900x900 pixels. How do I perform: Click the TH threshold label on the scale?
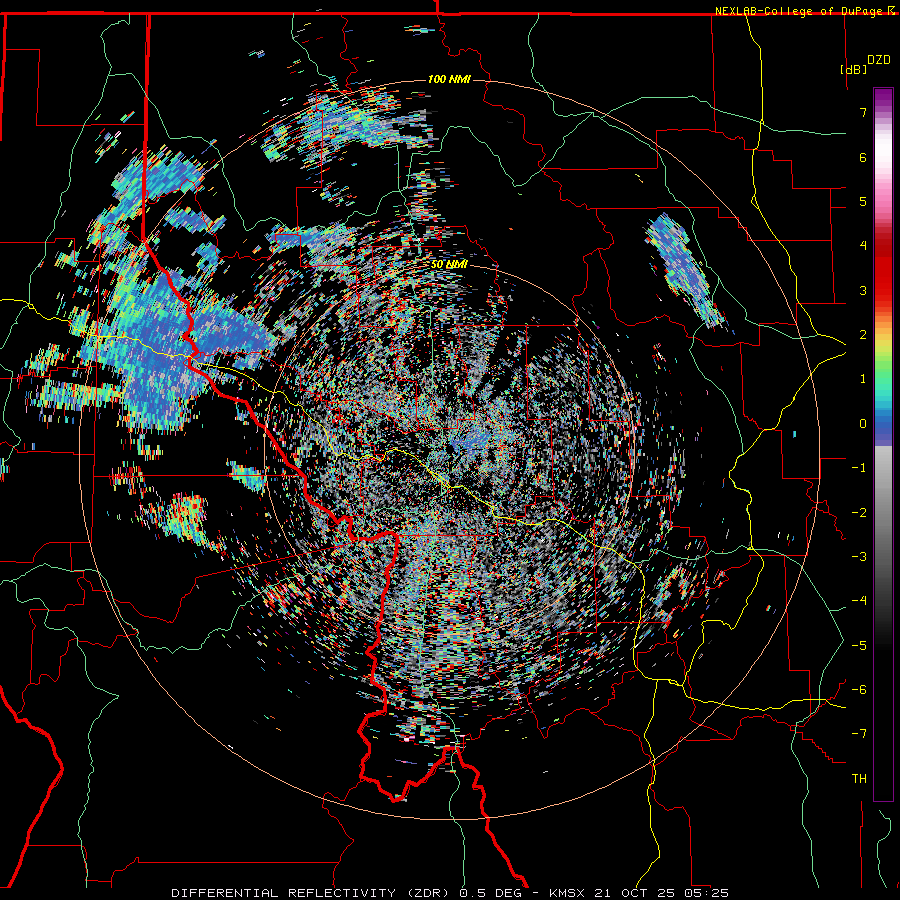click(859, 779)
